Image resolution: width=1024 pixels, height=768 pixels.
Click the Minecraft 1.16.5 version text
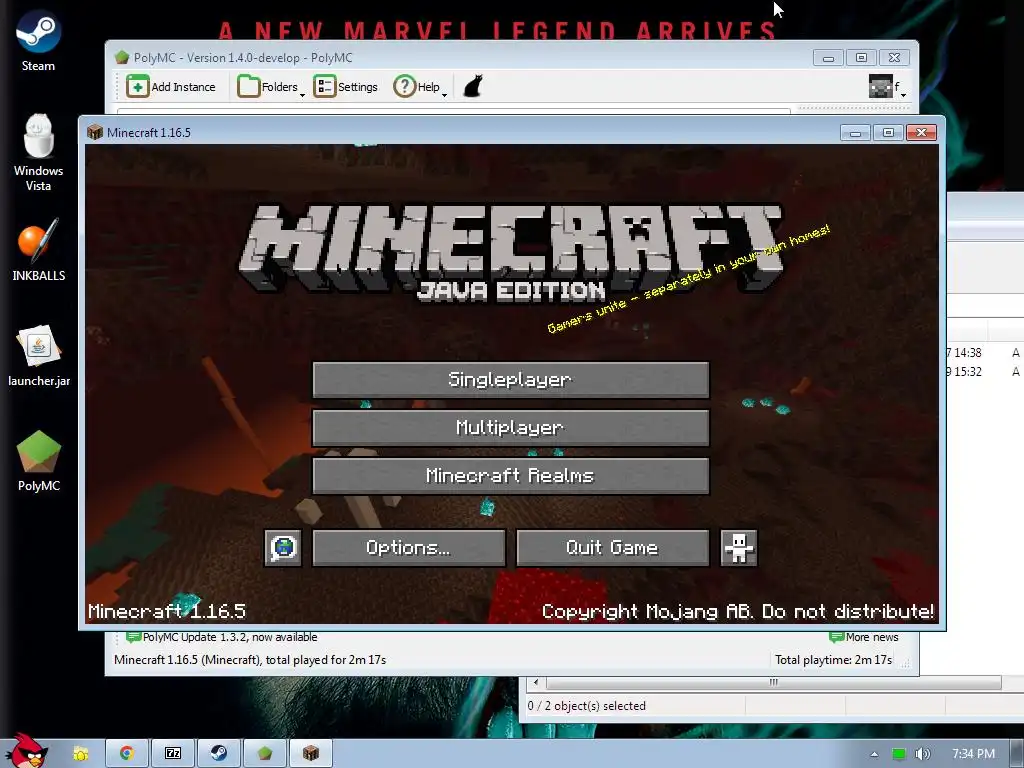[x=167, y=611]
